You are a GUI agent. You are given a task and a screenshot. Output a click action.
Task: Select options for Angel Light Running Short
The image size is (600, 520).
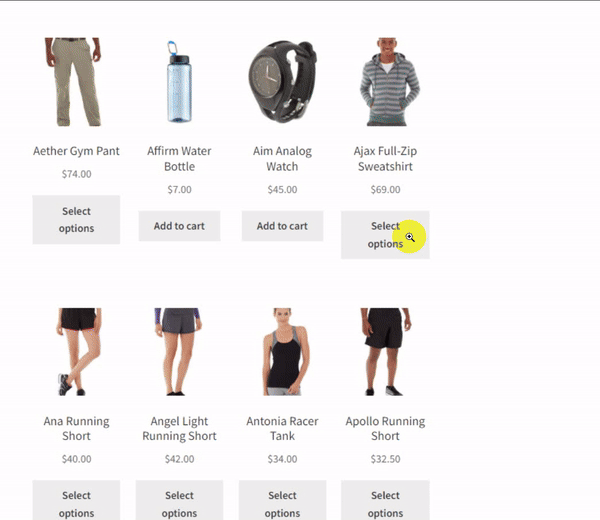coord(179,500)
